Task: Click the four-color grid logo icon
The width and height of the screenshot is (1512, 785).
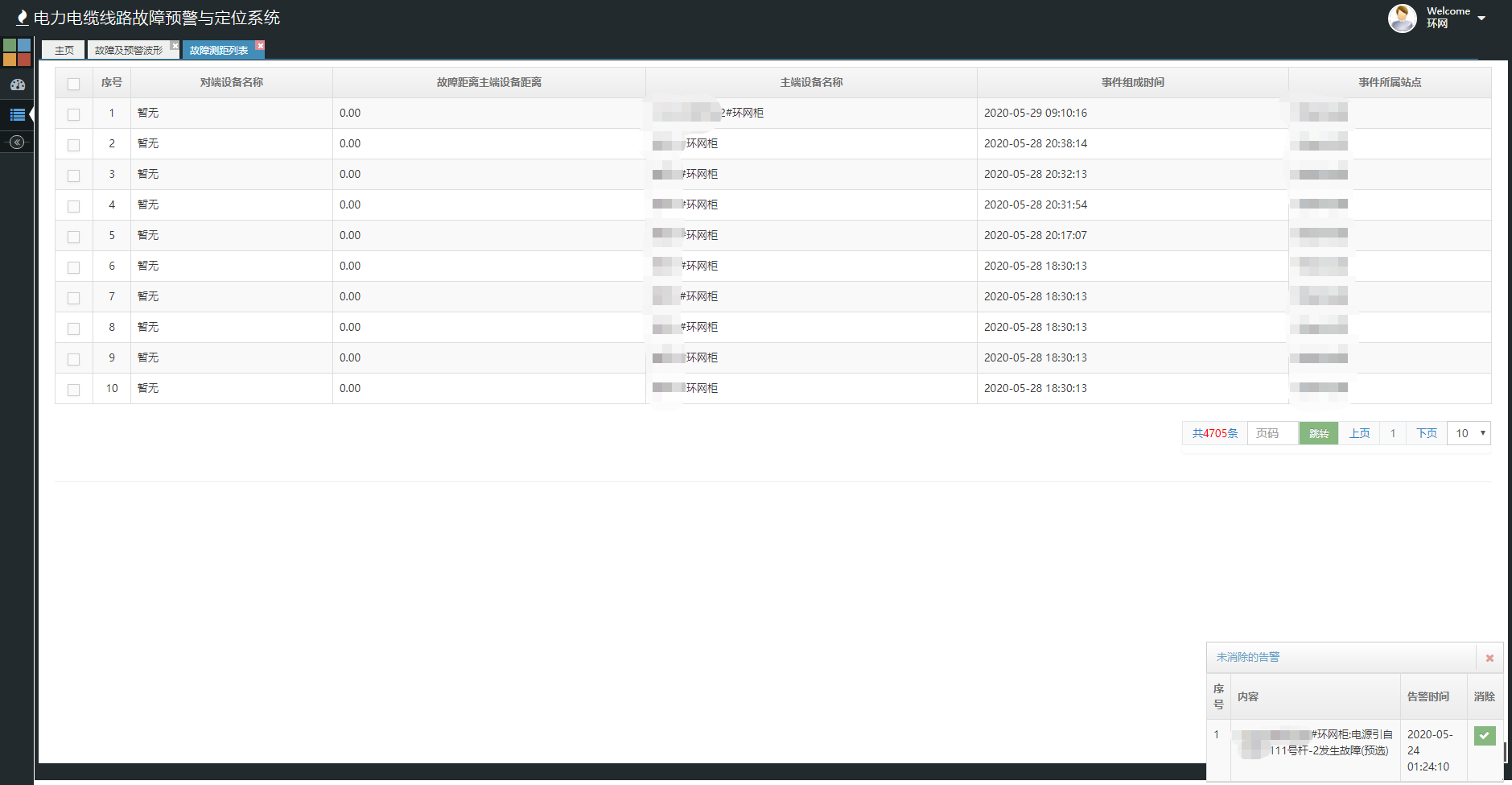Action: 17,52
